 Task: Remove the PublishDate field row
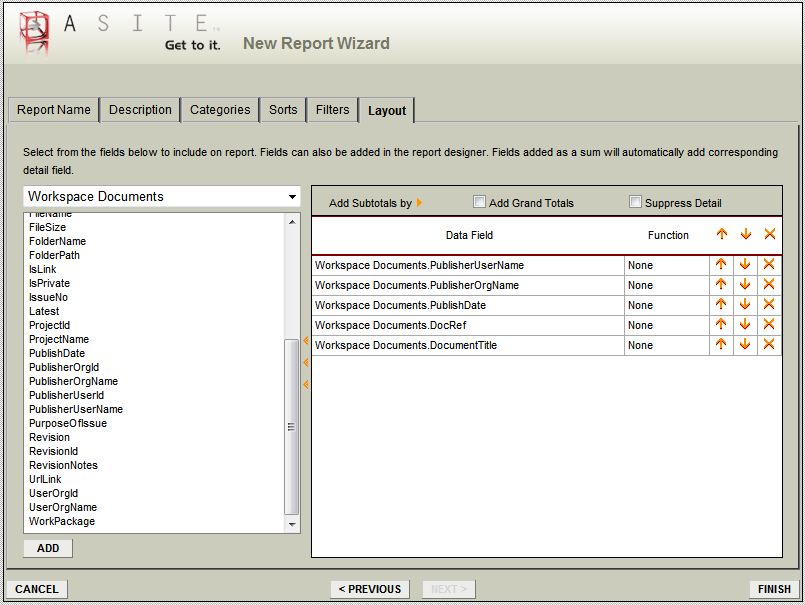pyautogui.click(x=769, y=305)
